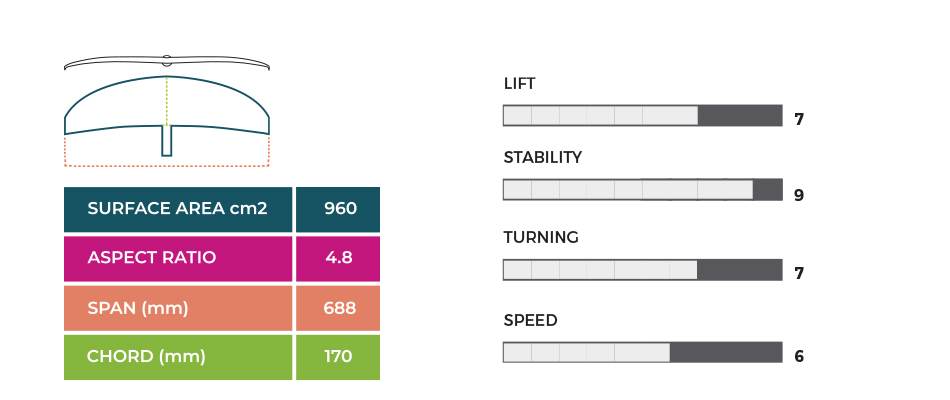This screenshot has width=950, height=400.
Task: Click the thin wing front-profile drawing
Action: coord(167,62)
